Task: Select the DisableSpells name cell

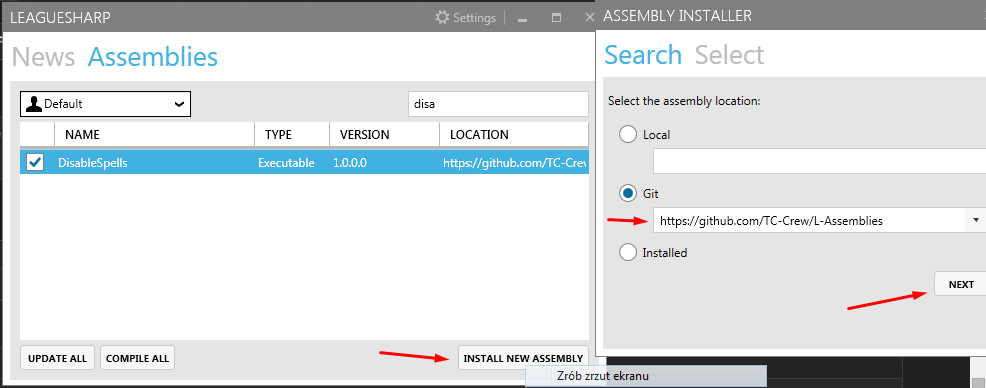Action: [x=92, y=163]
